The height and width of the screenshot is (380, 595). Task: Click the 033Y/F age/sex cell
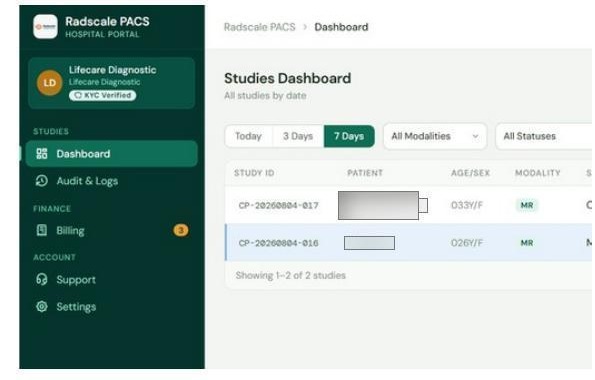(467, 205)
